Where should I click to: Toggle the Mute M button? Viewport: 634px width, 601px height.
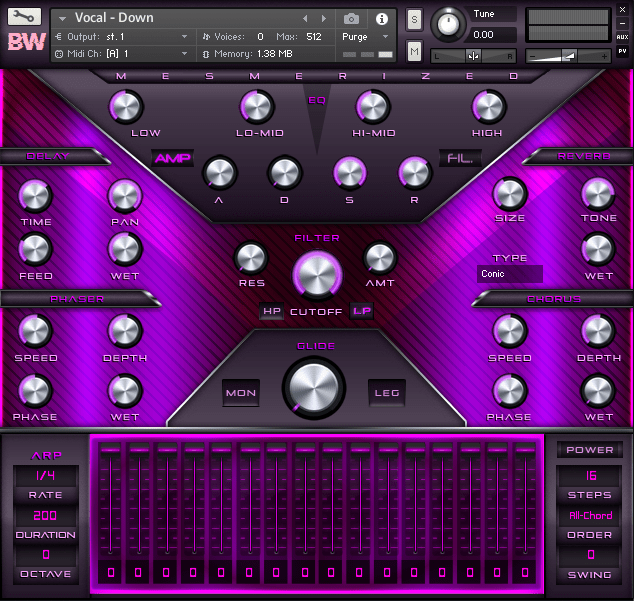click(414, 51)
